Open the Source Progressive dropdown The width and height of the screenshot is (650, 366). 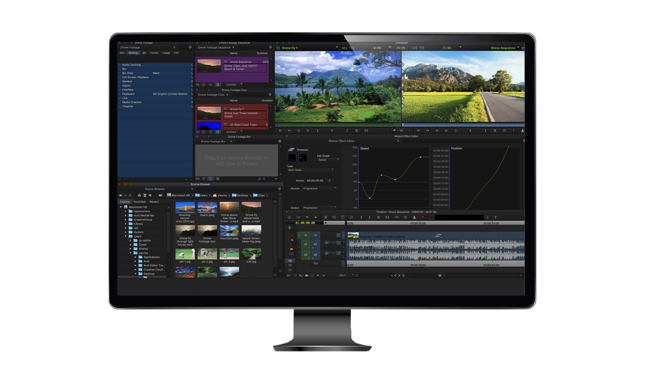pos(319,188)
